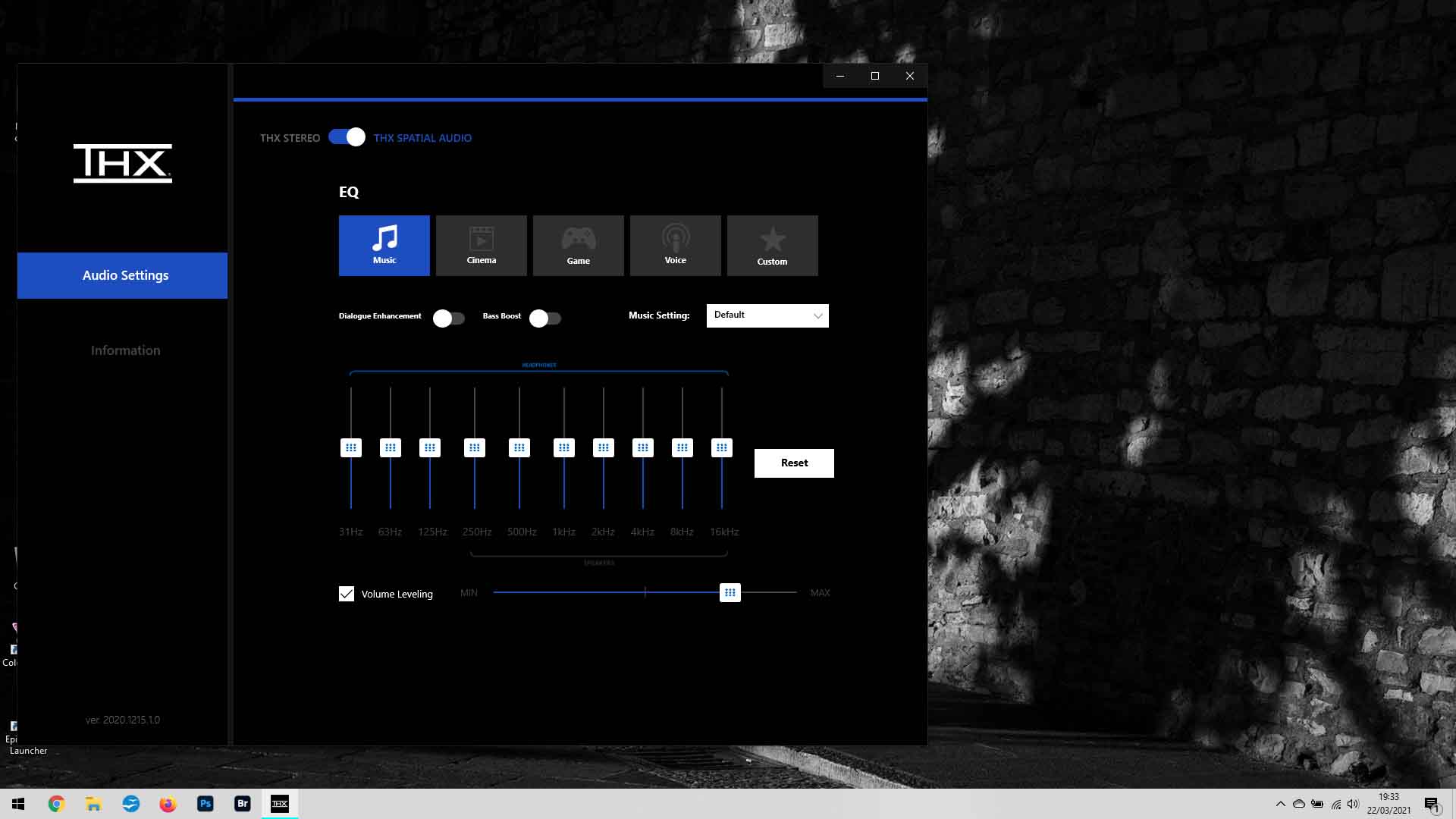
Task: Open the Windows Start menu
Action: click(18, 804)
